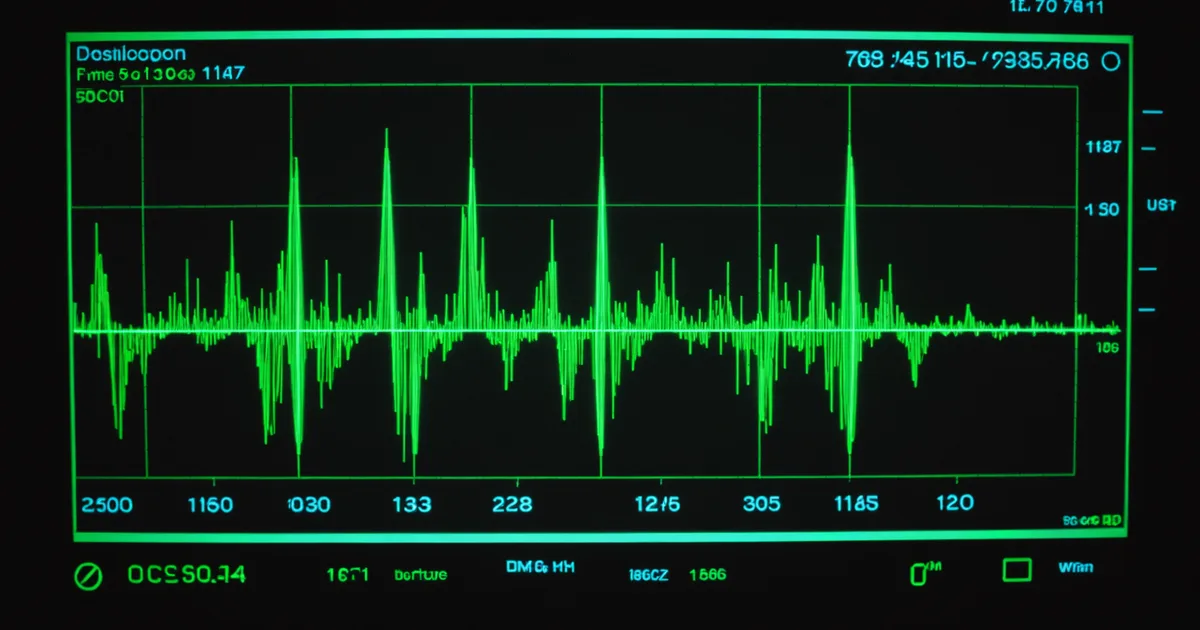Click the '1187' scale value on right

coord(1104,147)
